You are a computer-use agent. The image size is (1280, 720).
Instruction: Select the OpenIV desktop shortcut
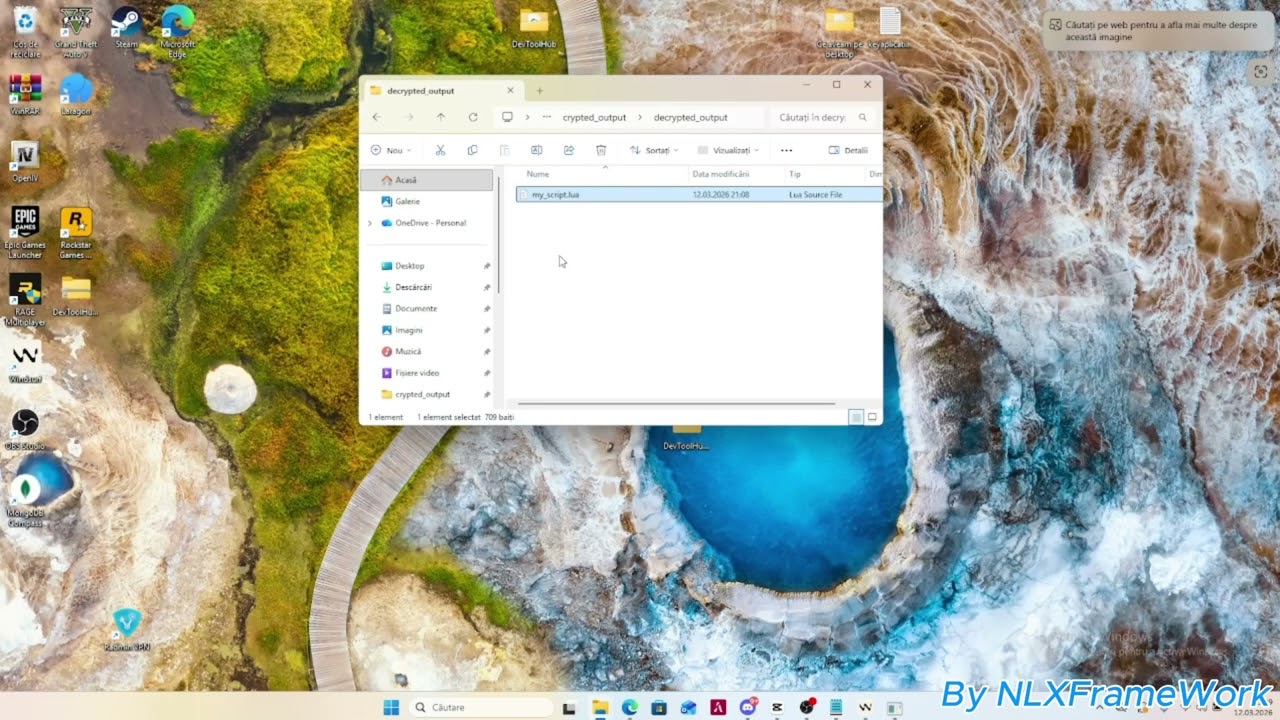25,162
